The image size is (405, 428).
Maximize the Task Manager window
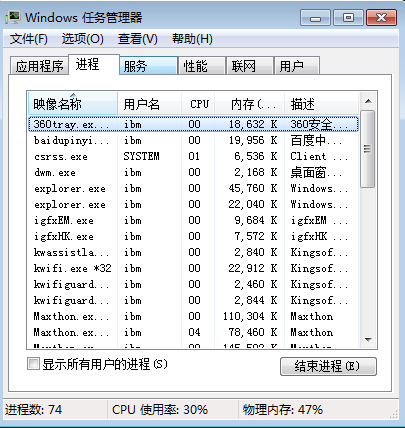[348, 18]
